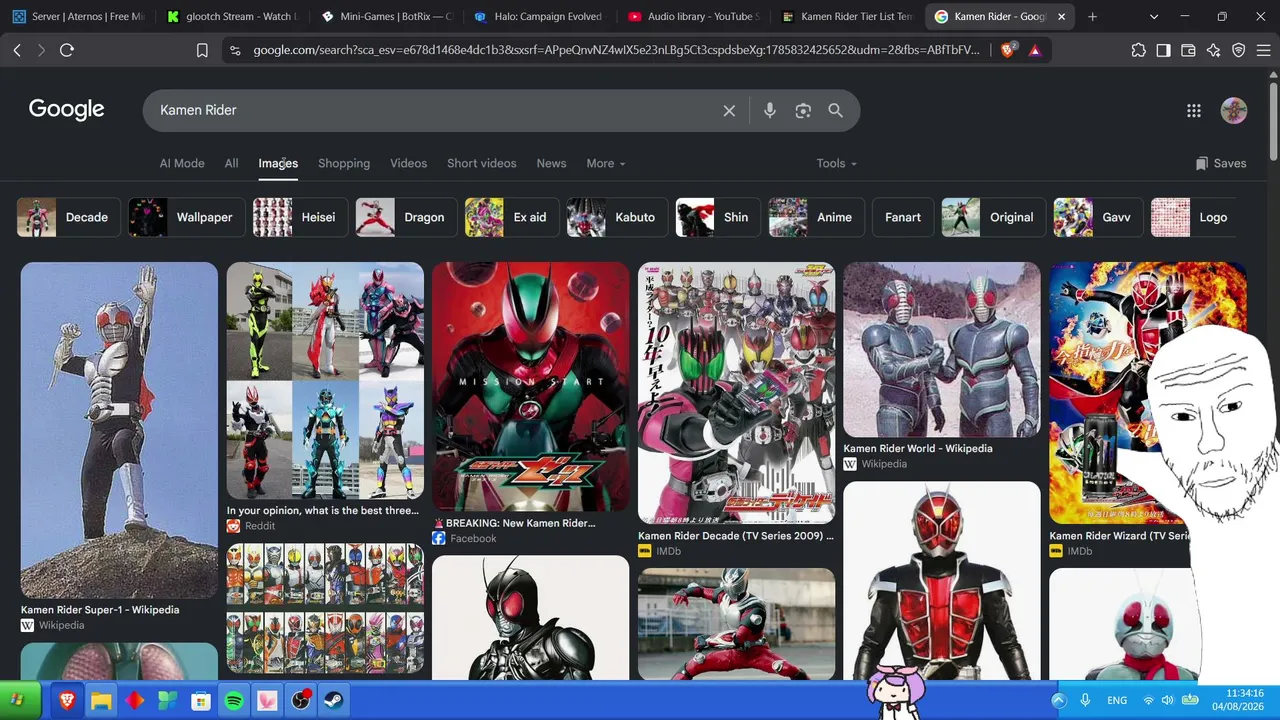Open Brave Shields panel
This screenshot has width=1280, height=720.
tap(1008, 50)
